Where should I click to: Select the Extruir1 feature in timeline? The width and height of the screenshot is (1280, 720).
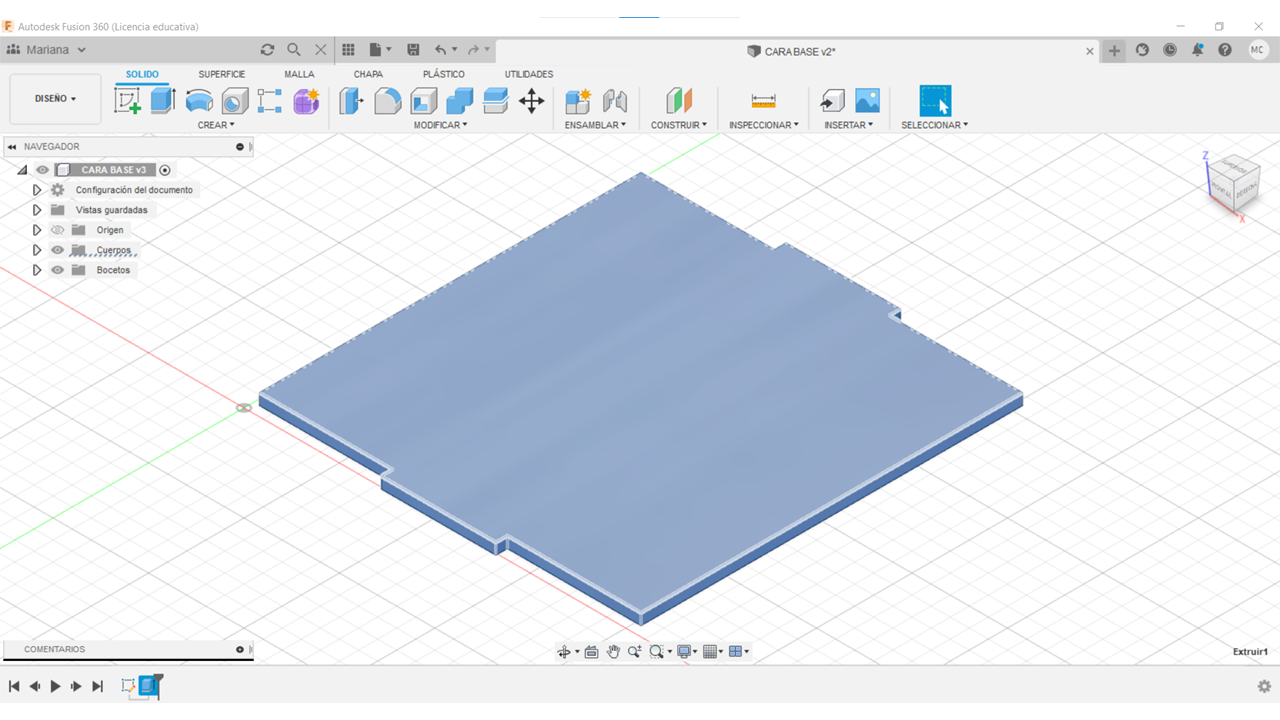150,686
